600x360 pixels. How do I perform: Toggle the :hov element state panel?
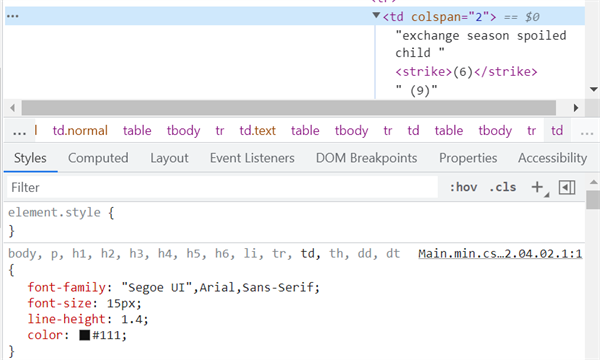tap(463, 187)
